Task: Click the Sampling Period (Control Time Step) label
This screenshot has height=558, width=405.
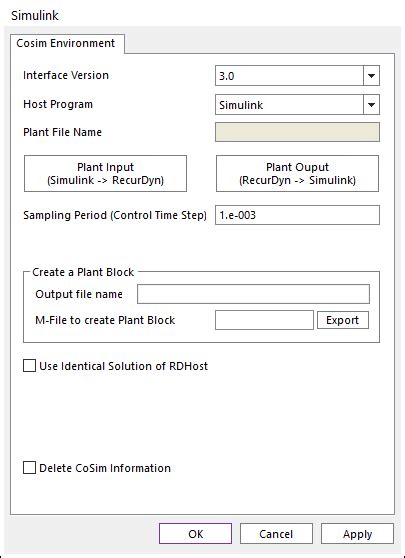Action: (115, 215)
